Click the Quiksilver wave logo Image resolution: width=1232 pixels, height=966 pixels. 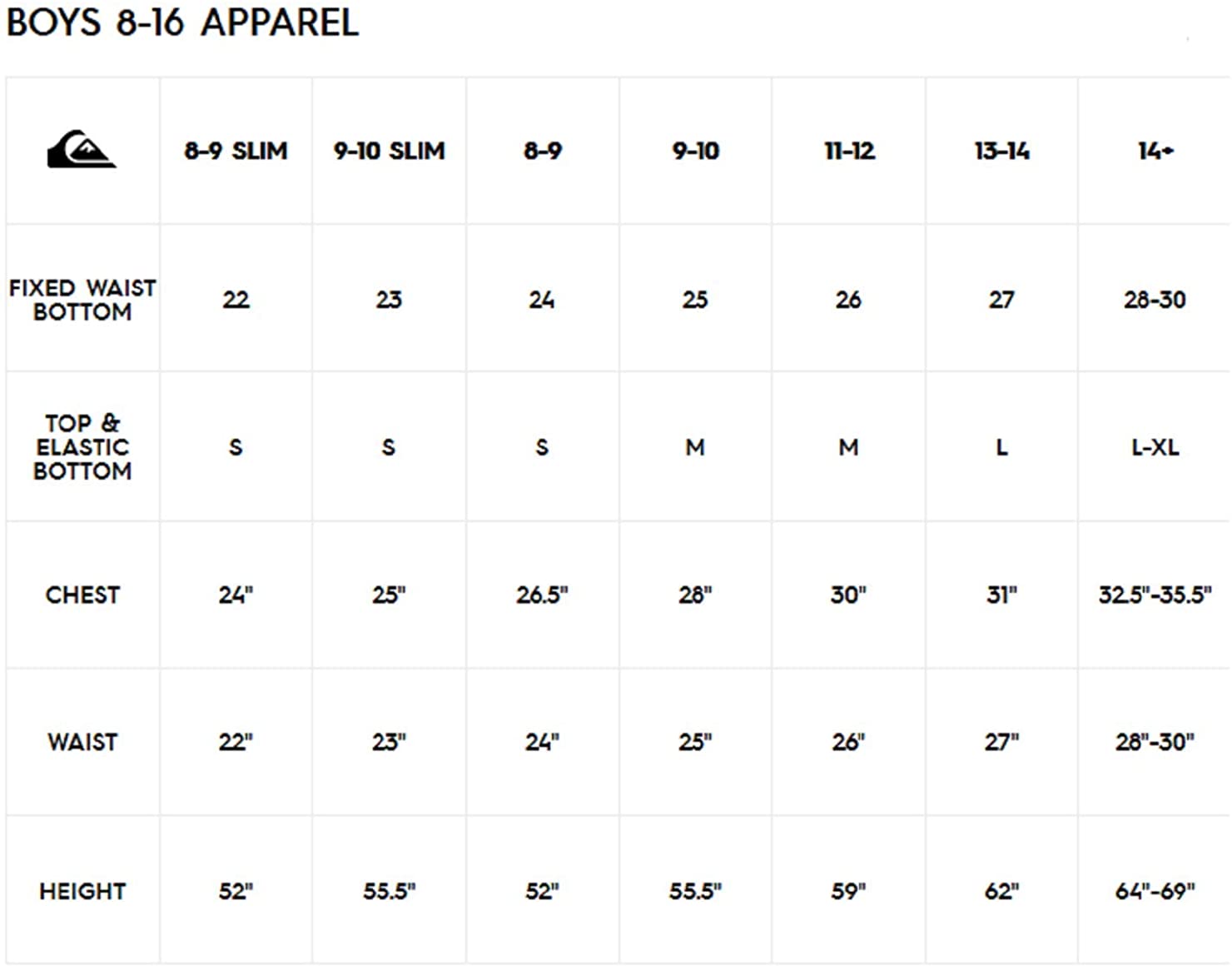pos(82,150)
